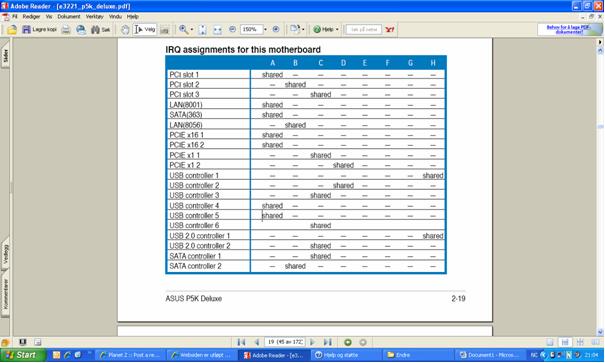Activate the Velg text selection tool
Screen dimensions: 605x363
[x=145, y=29]
